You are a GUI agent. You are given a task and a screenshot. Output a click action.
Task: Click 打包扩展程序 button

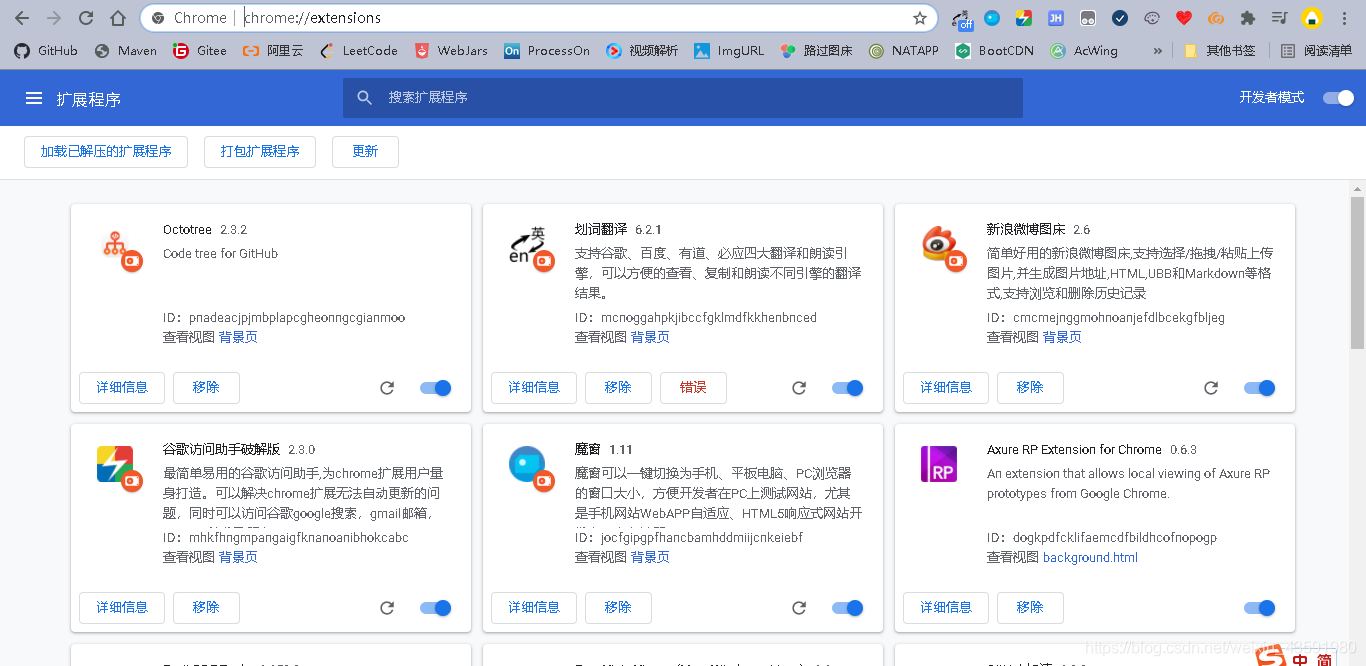click(260, 151)
